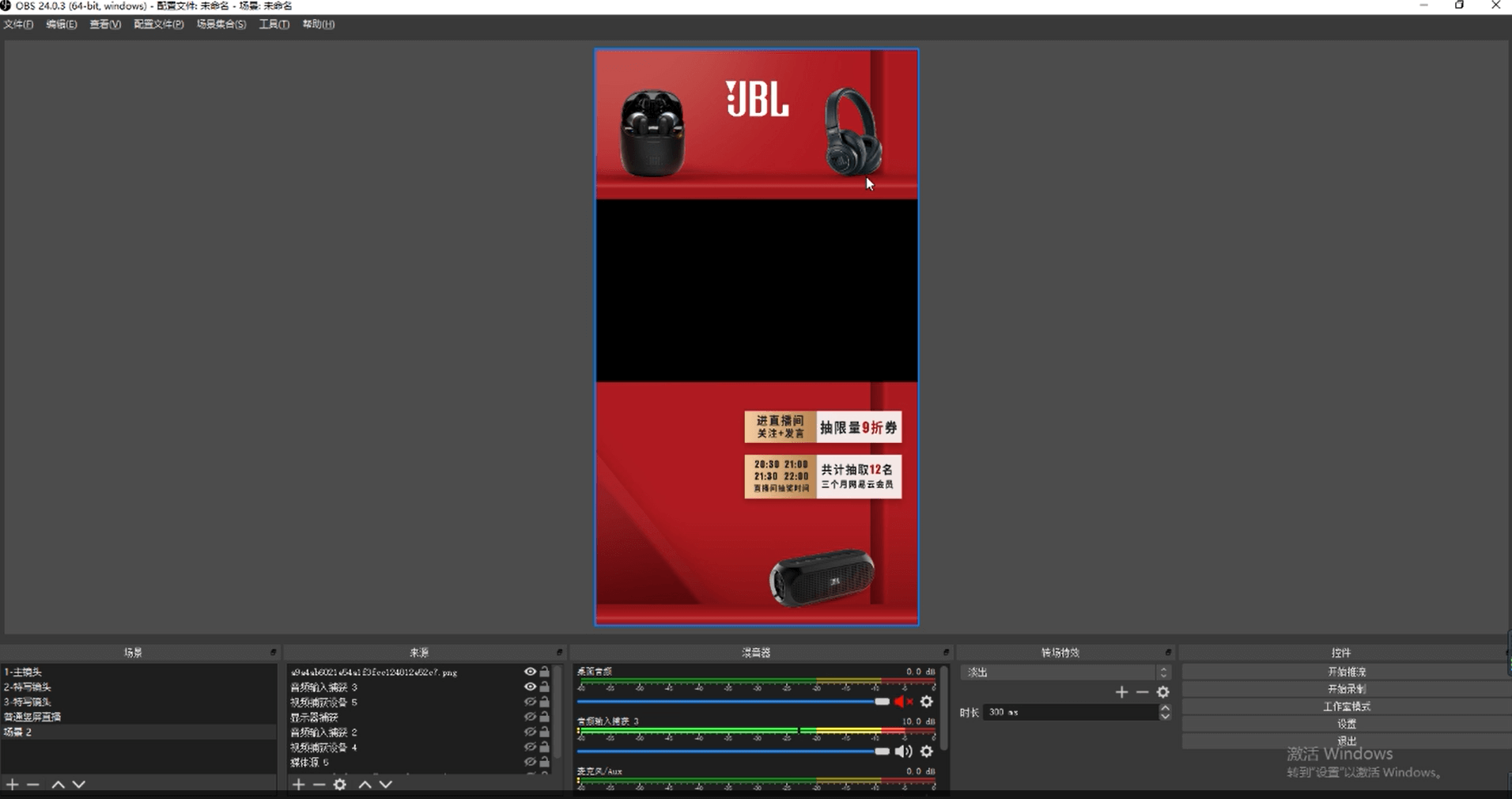Open 桌面音频 mixer settings gear
Screen dimensions: 1512x799
point(927,702)
